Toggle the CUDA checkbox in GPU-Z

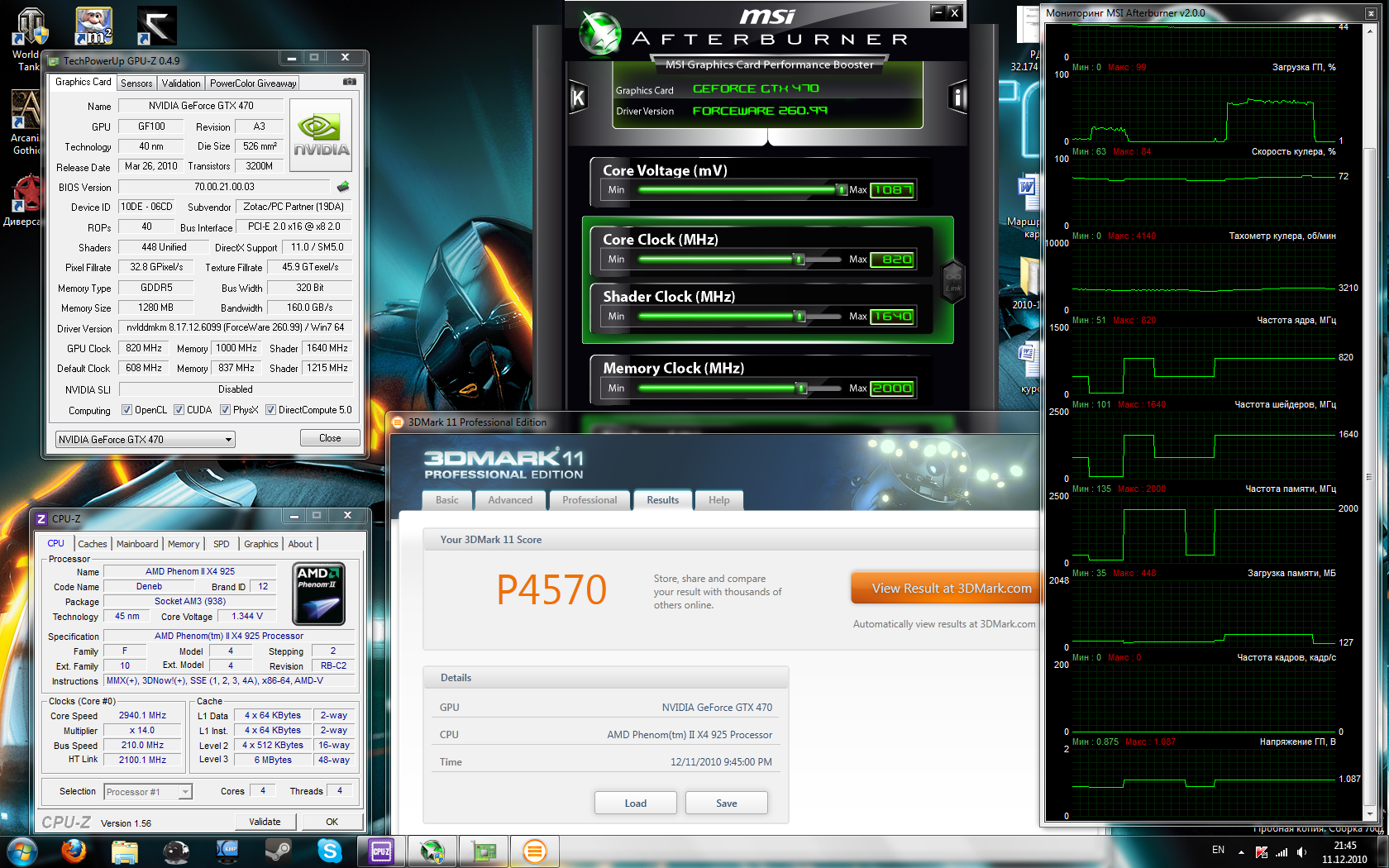(179, 410)
